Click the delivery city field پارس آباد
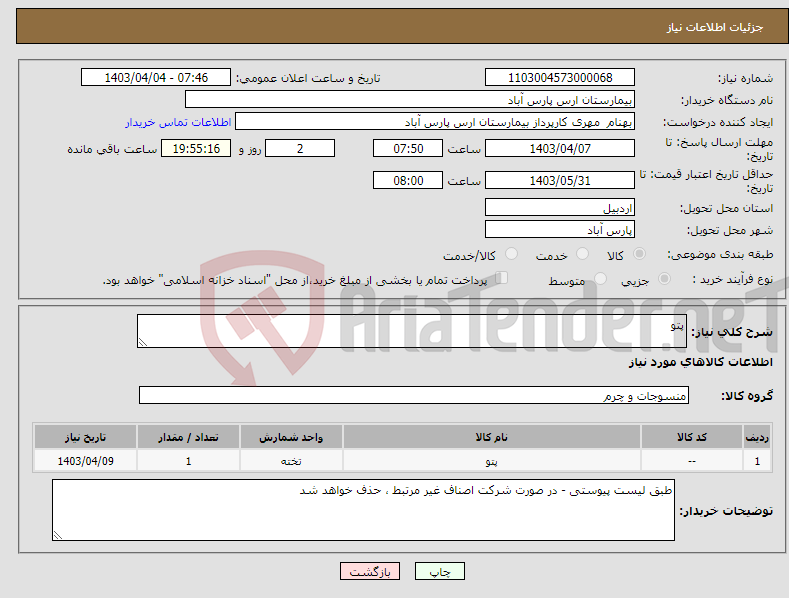789x598 pixels. click(560, 230)
